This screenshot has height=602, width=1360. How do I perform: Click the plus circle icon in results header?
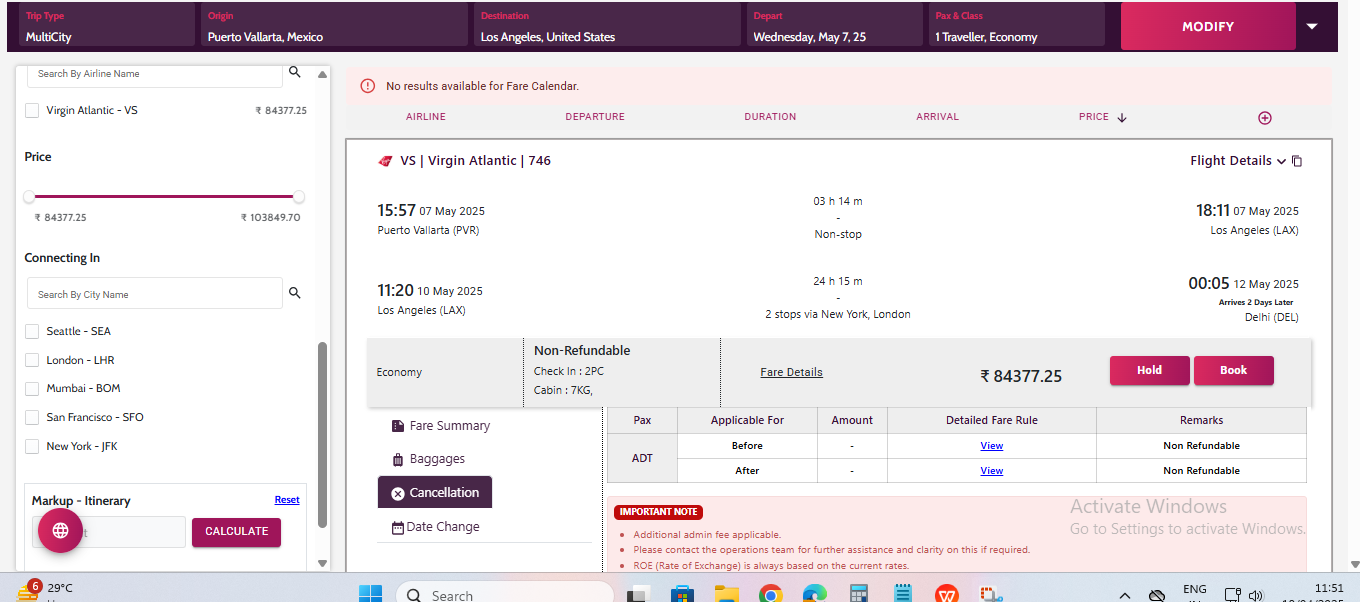click(x=1264, y=118)
